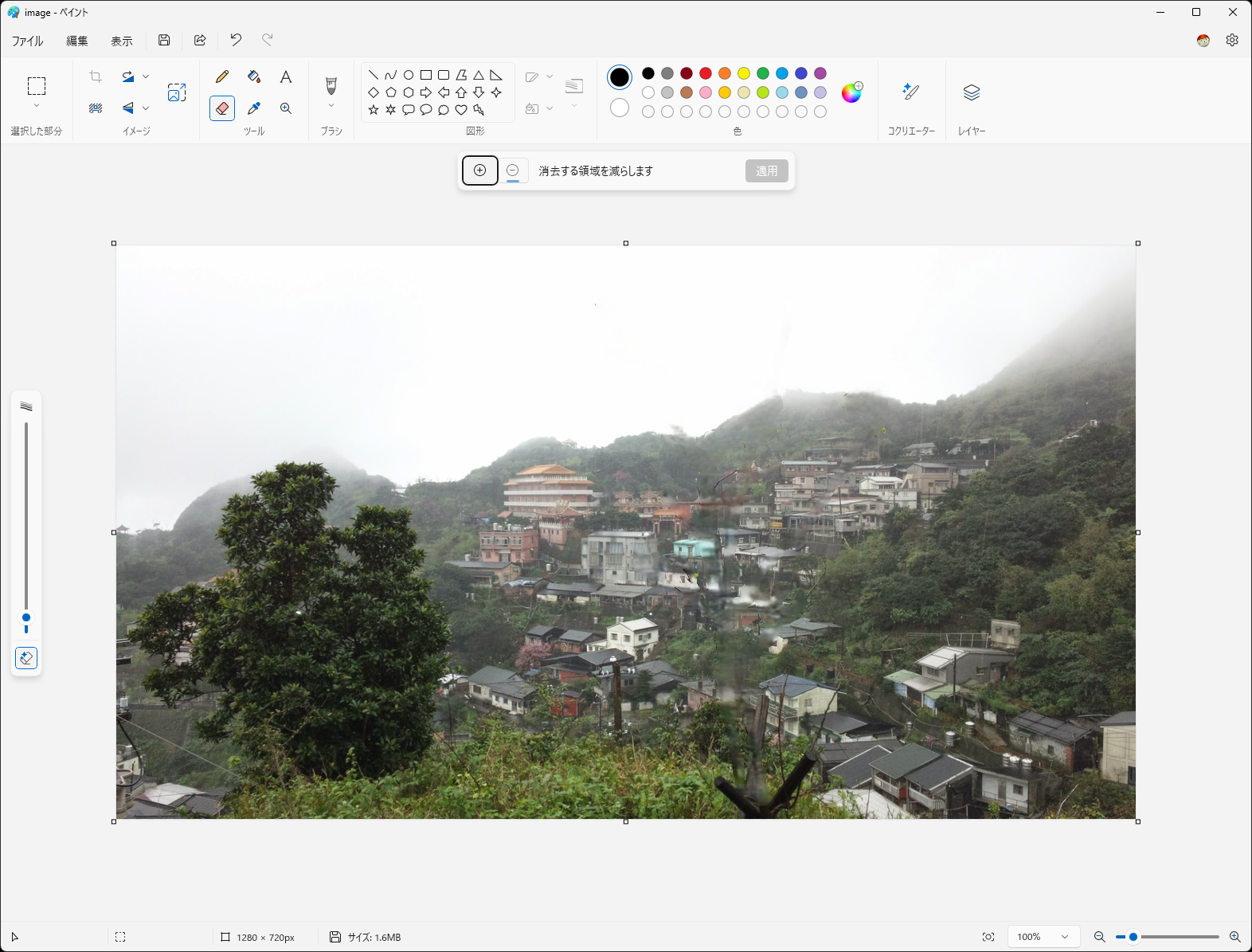Select the rectangular selection tool
This screenshot has height=952, width=1252.
(x=37, y=85)
